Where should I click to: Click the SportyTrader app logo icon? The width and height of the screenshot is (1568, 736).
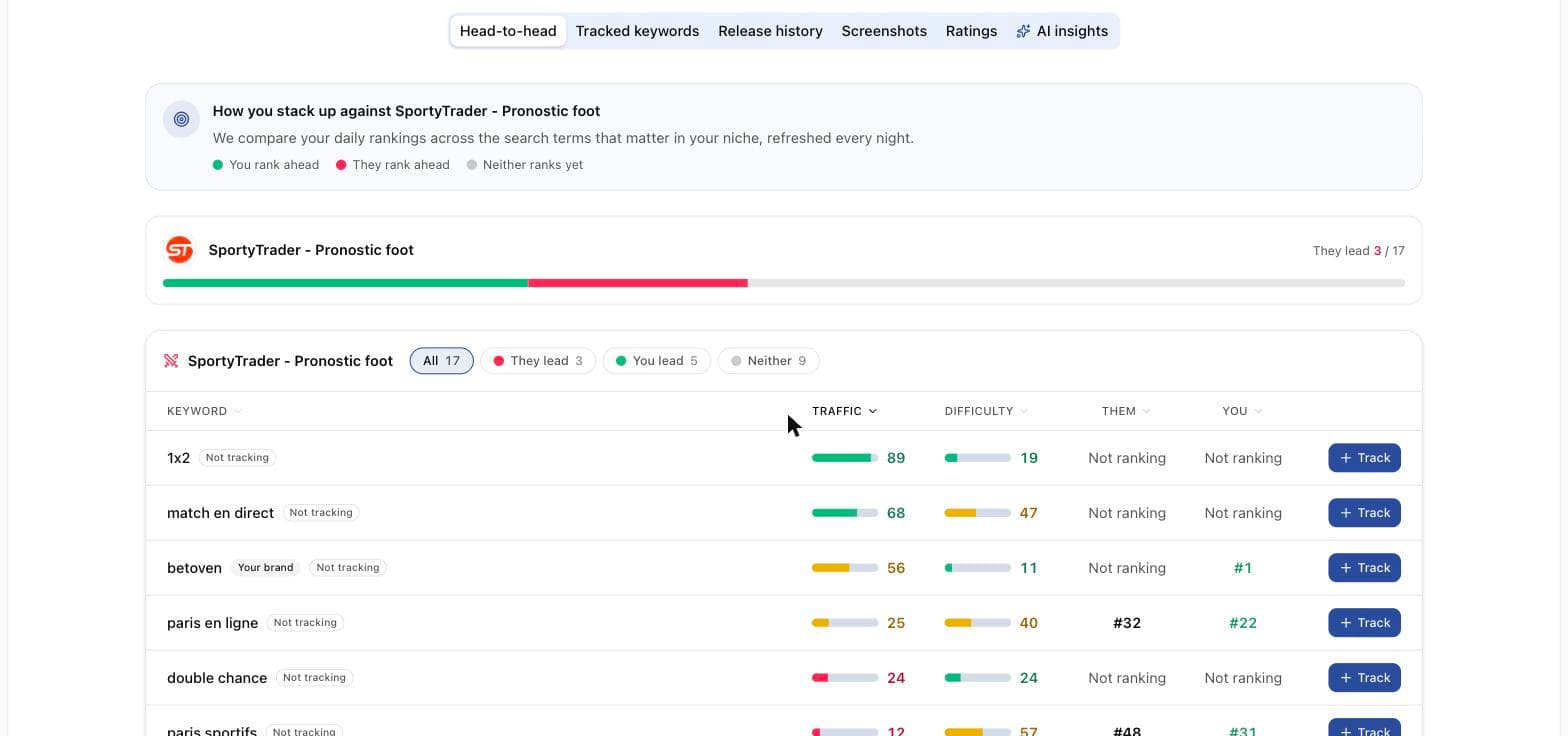(x=179, y=250)
